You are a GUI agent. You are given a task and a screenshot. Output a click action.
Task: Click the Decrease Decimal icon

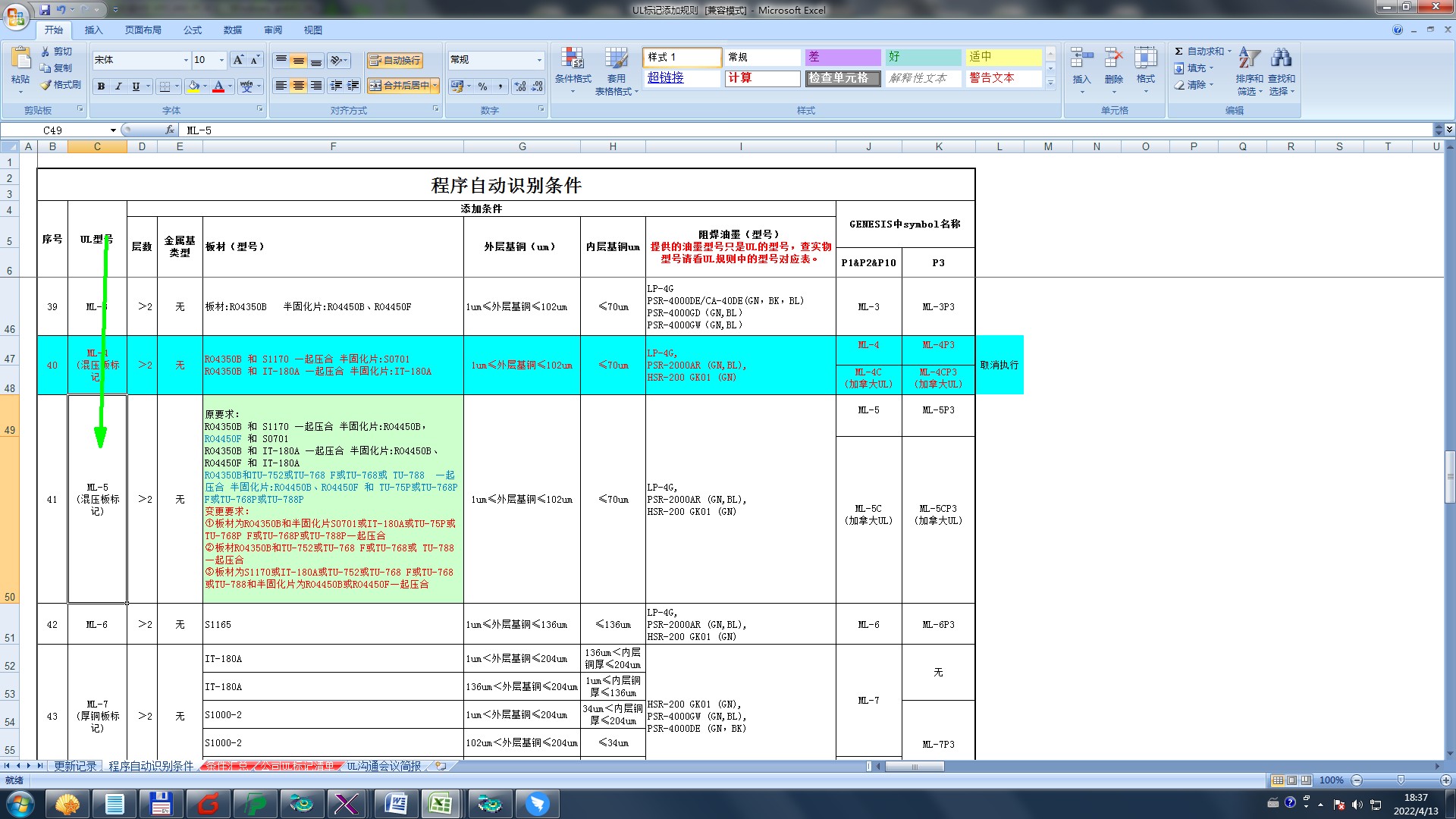(538, 86)
